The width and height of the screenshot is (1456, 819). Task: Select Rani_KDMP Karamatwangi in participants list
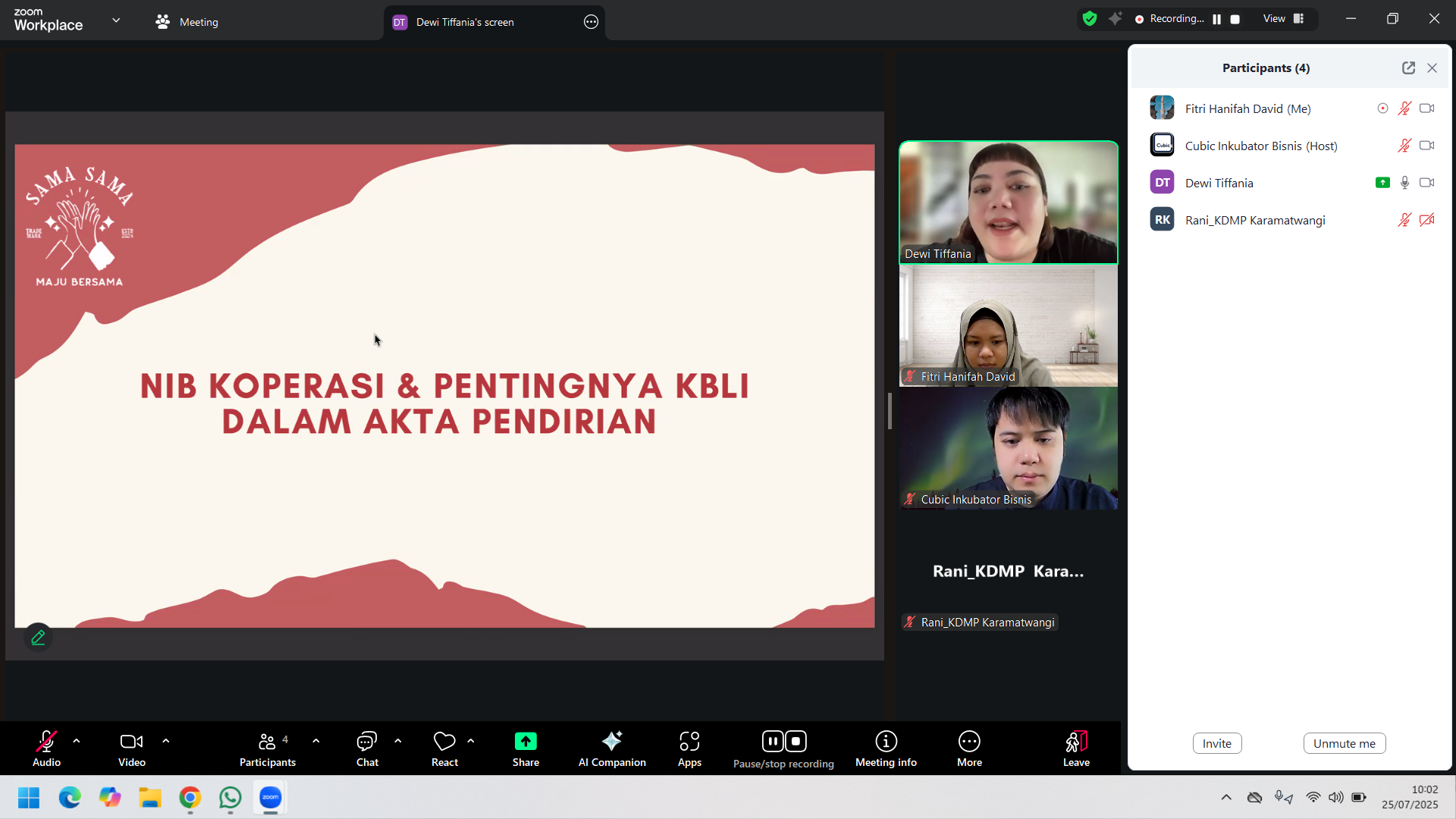1291,220
